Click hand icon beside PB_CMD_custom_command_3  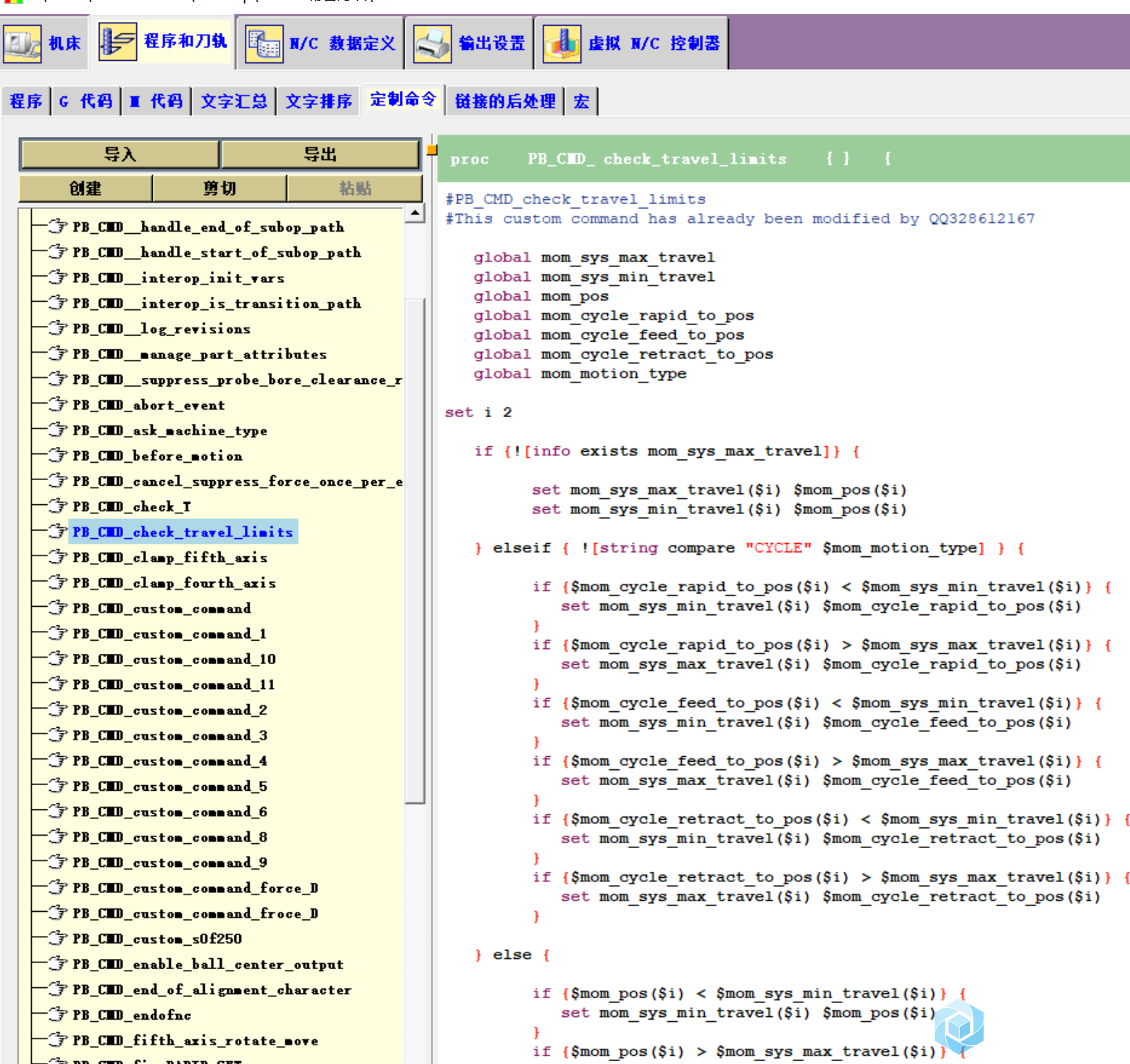[x=57, y=735]
